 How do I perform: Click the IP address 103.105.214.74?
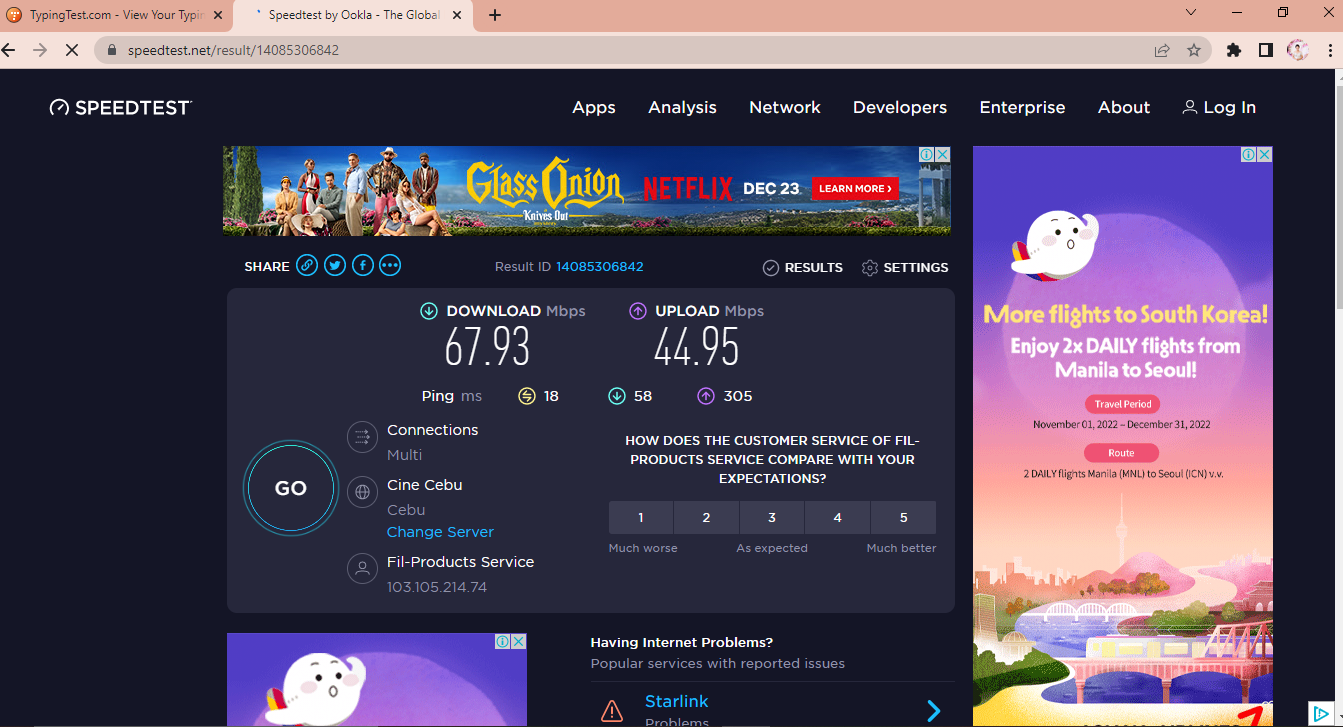coord(437,587)
